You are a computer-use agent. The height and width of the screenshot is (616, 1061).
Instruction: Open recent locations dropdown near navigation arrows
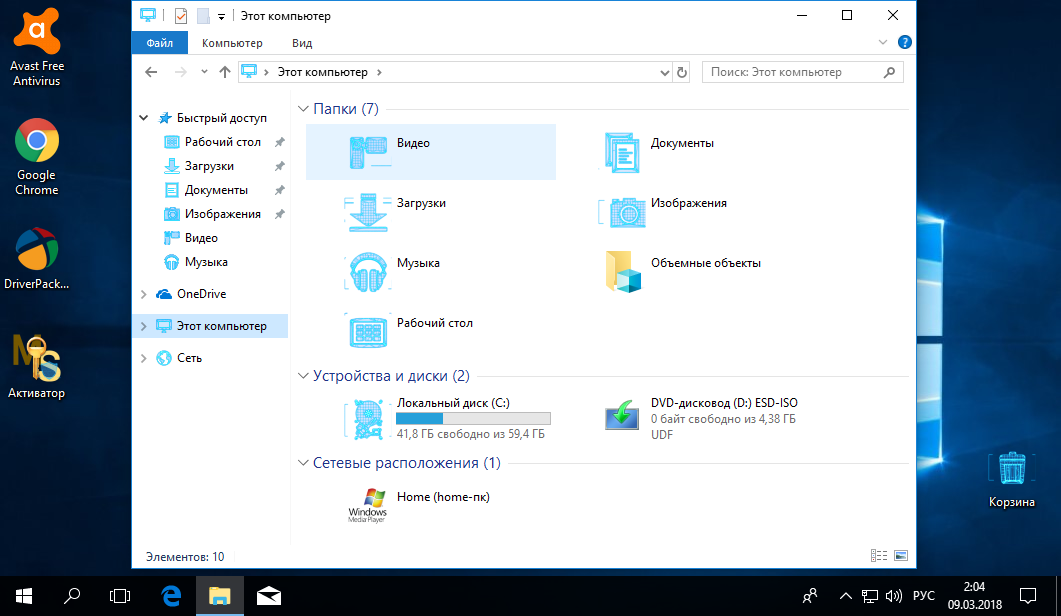point(204,72)
